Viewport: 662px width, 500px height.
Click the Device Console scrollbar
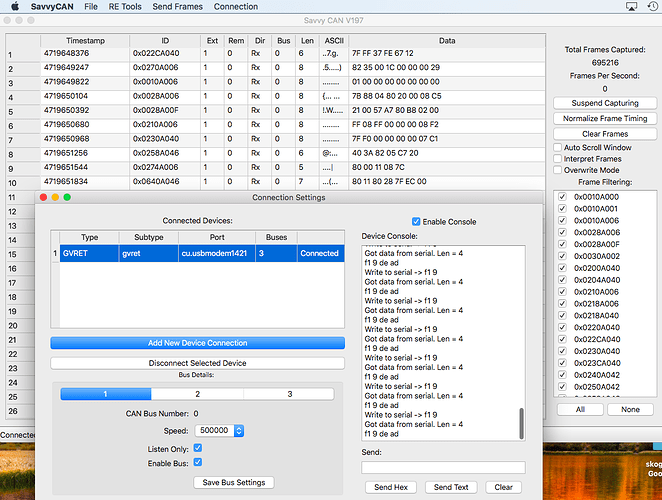521,424
